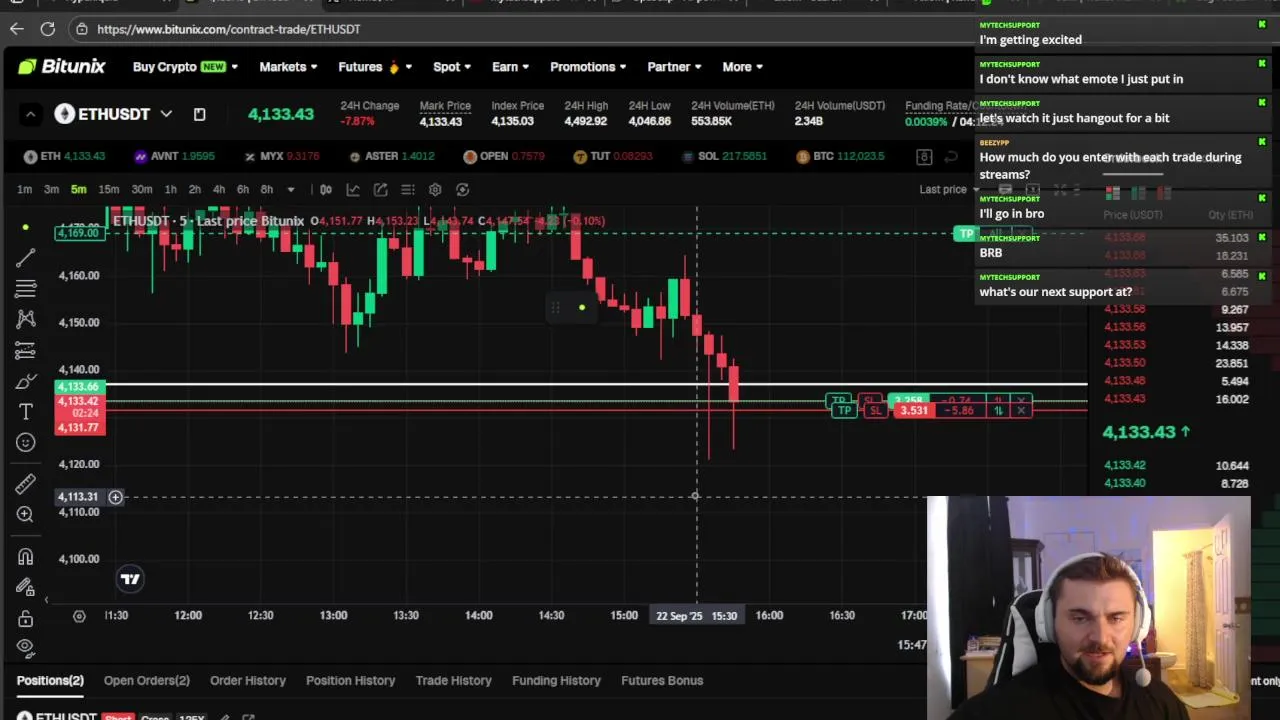Screen dimensions: 1280x720
Task: Open Open Orders(2) tab
Action: tap(146, 680)
